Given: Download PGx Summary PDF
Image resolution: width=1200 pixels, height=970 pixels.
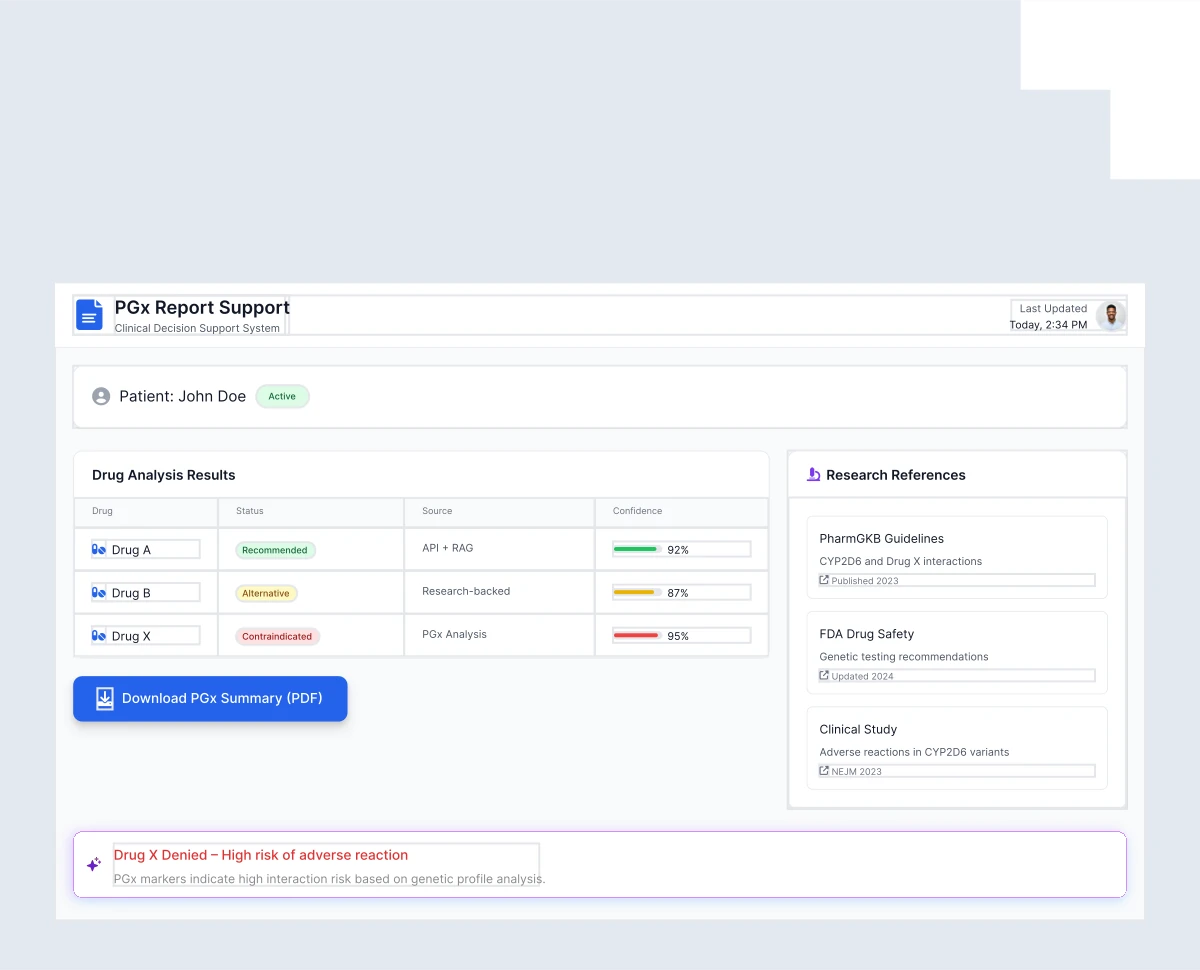Looking at the screenshot, I should [x=210, y=698].
